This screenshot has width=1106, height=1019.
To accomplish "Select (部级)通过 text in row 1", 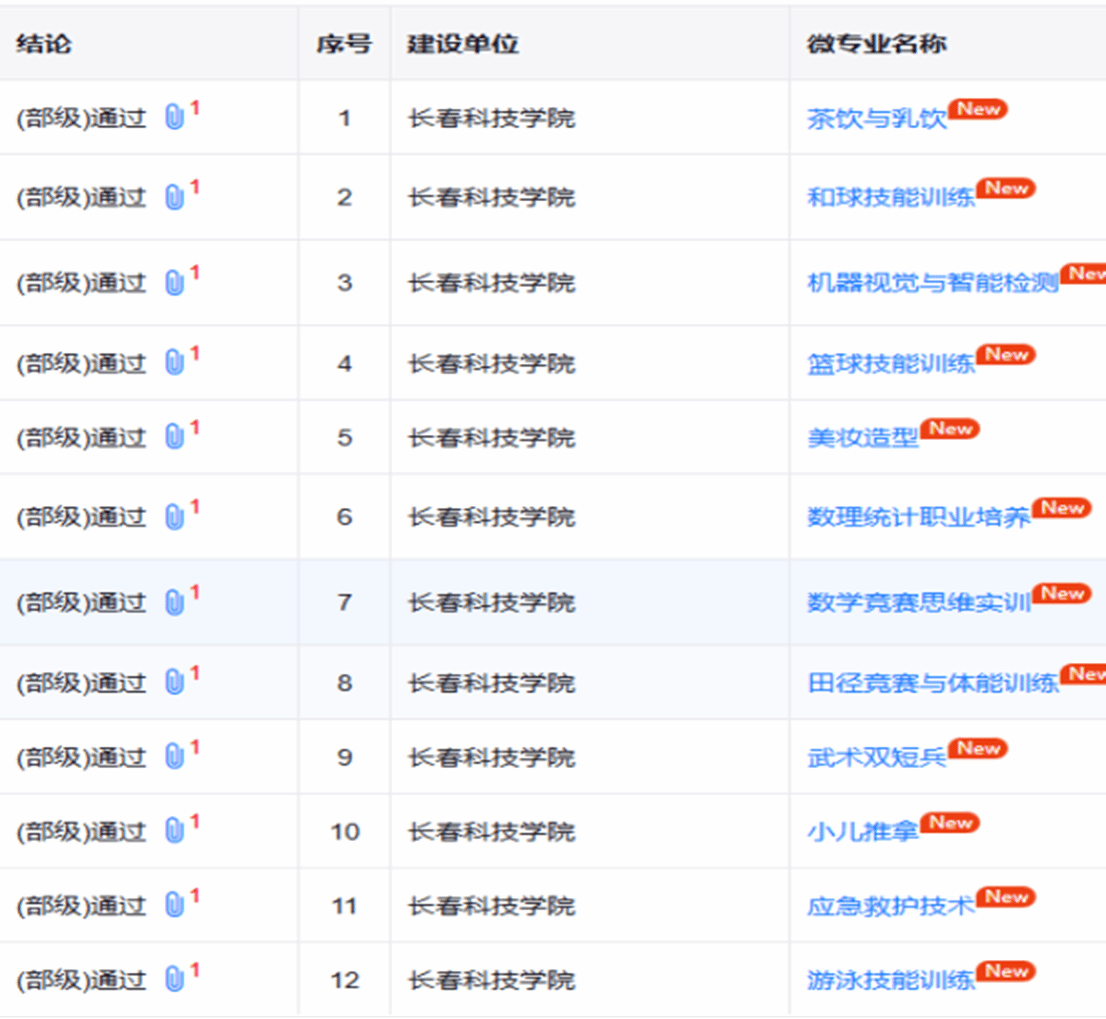I will (x=81, y=118).
